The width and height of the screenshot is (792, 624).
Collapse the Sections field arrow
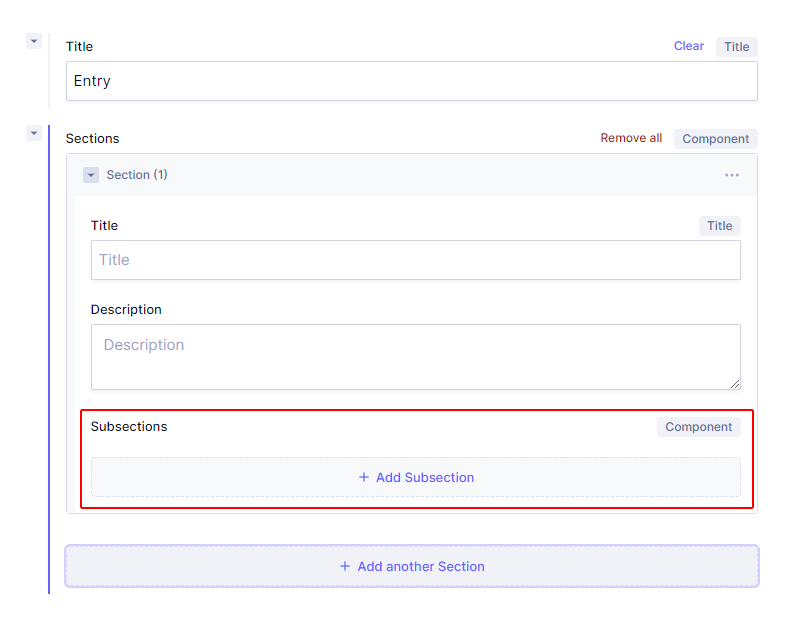click(x=34, y=133)
